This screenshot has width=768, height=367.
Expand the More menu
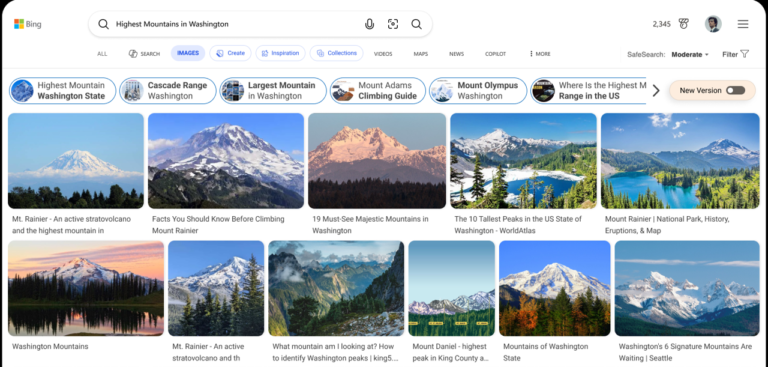[540, 54]
